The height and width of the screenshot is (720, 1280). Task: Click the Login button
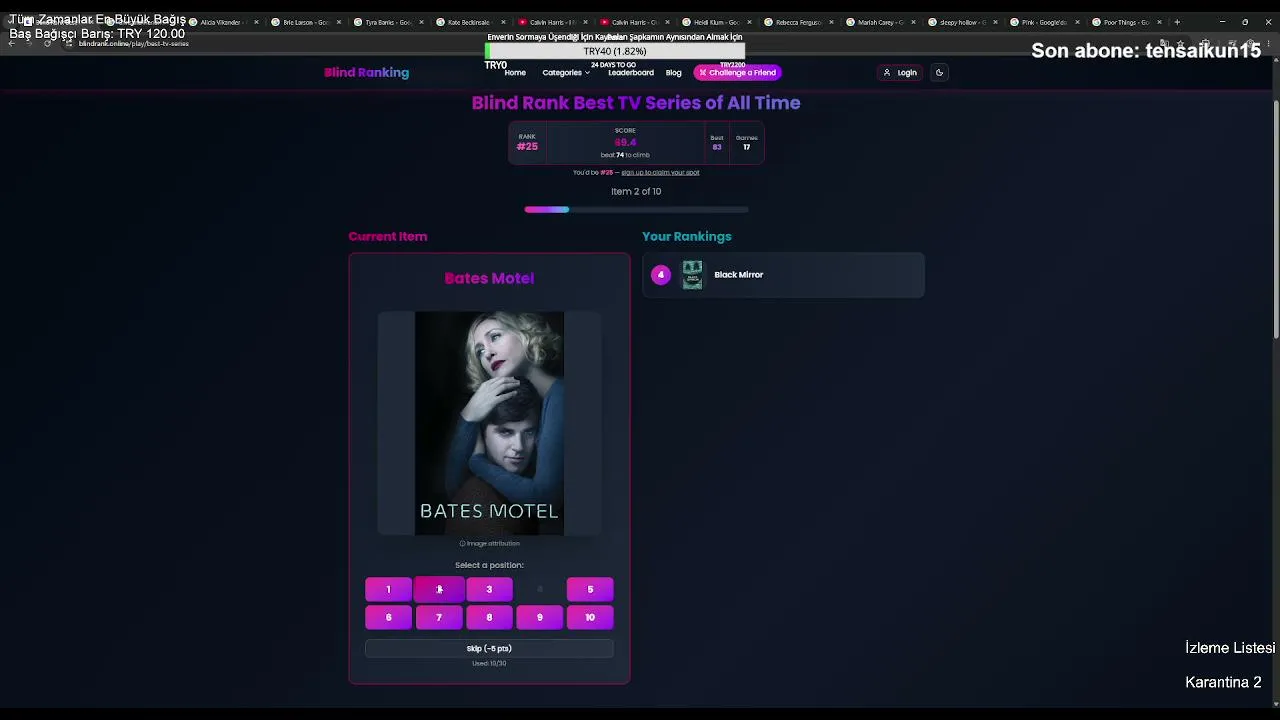[x=900, y=72]
